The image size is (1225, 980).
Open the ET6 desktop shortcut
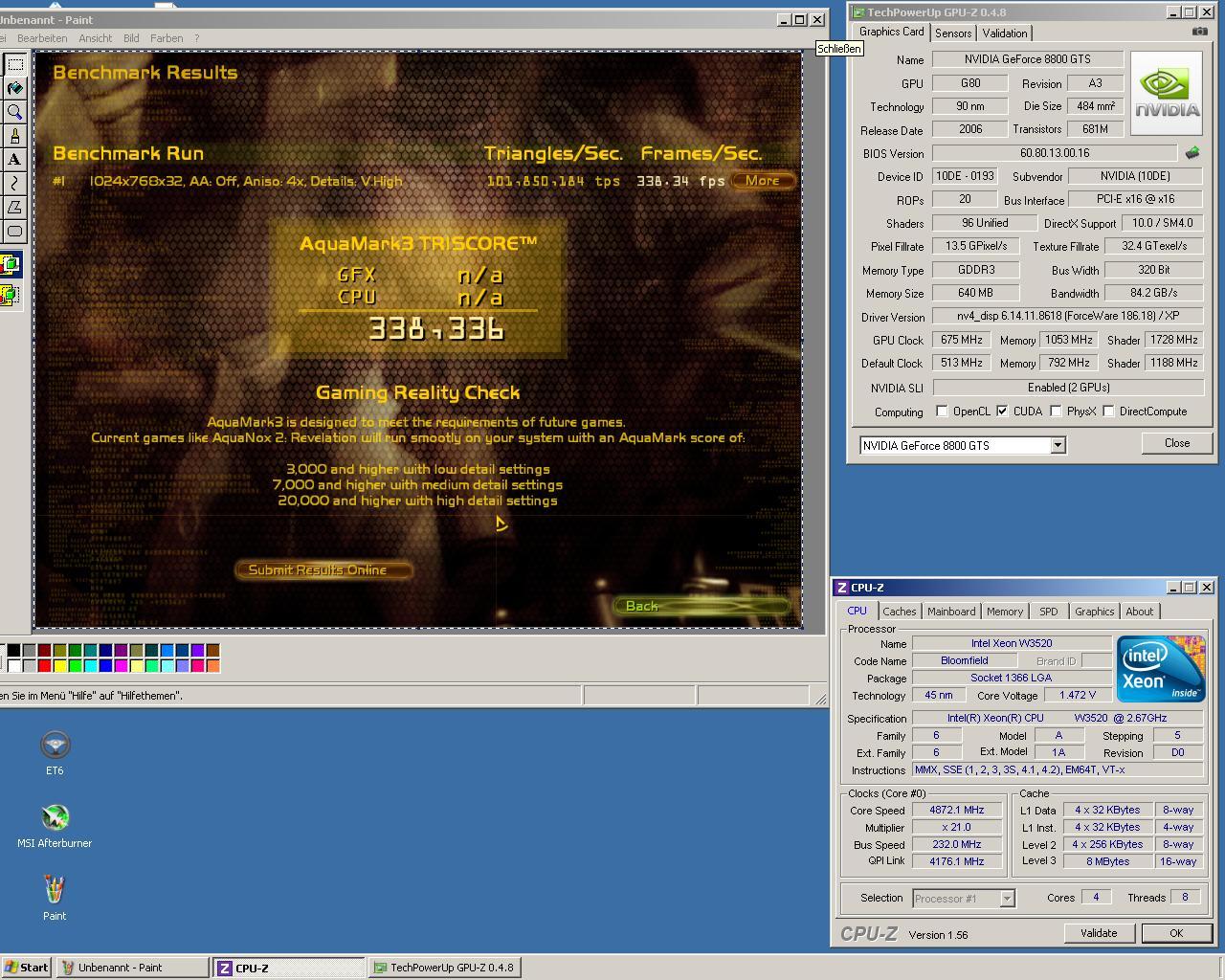[55, 753]
